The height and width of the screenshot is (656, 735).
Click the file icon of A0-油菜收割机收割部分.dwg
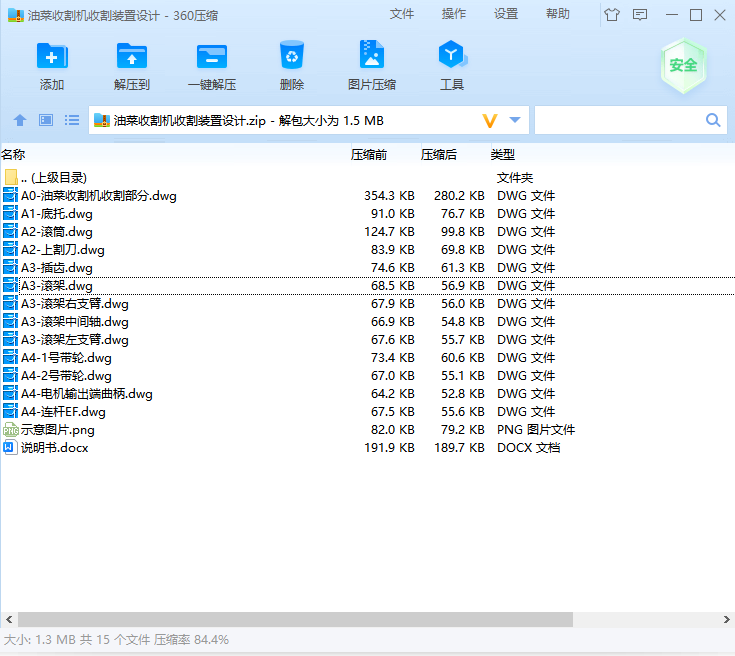point(10,195)
